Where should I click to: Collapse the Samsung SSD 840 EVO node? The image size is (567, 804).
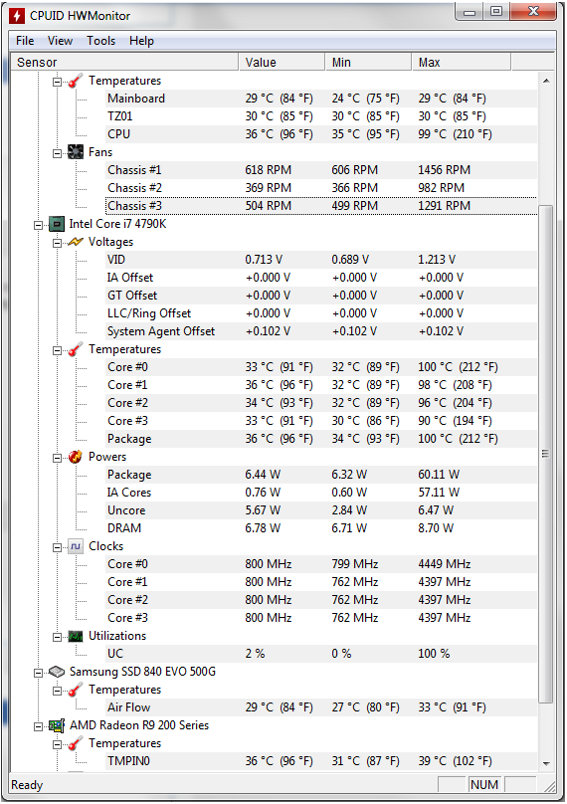(x=38, y=673)
